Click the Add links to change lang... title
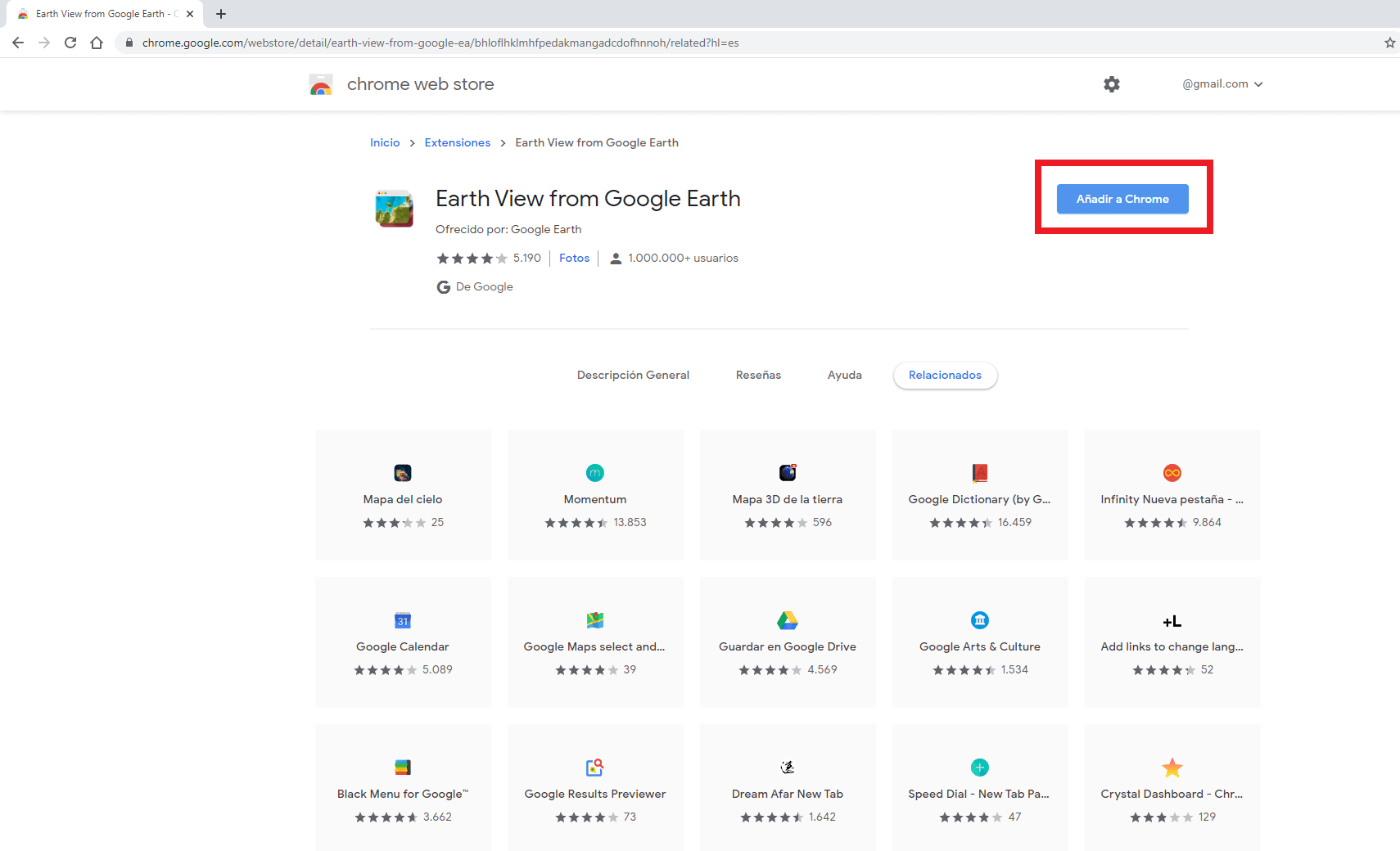The height and width of the screenshot is (851, 1400). pyautogui.click(x=1172, y=646)
